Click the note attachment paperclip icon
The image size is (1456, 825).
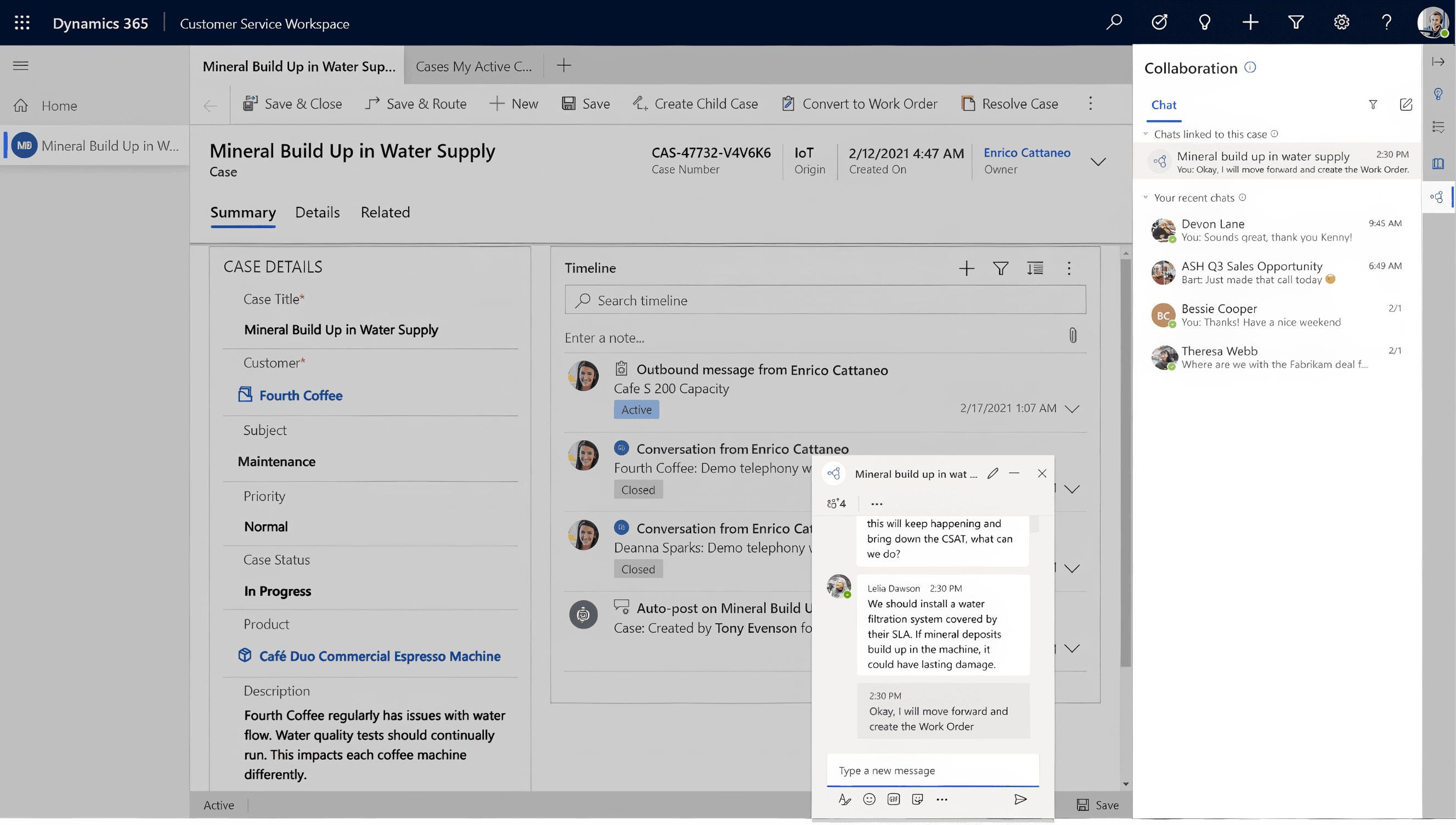(x=1073, y=336)
